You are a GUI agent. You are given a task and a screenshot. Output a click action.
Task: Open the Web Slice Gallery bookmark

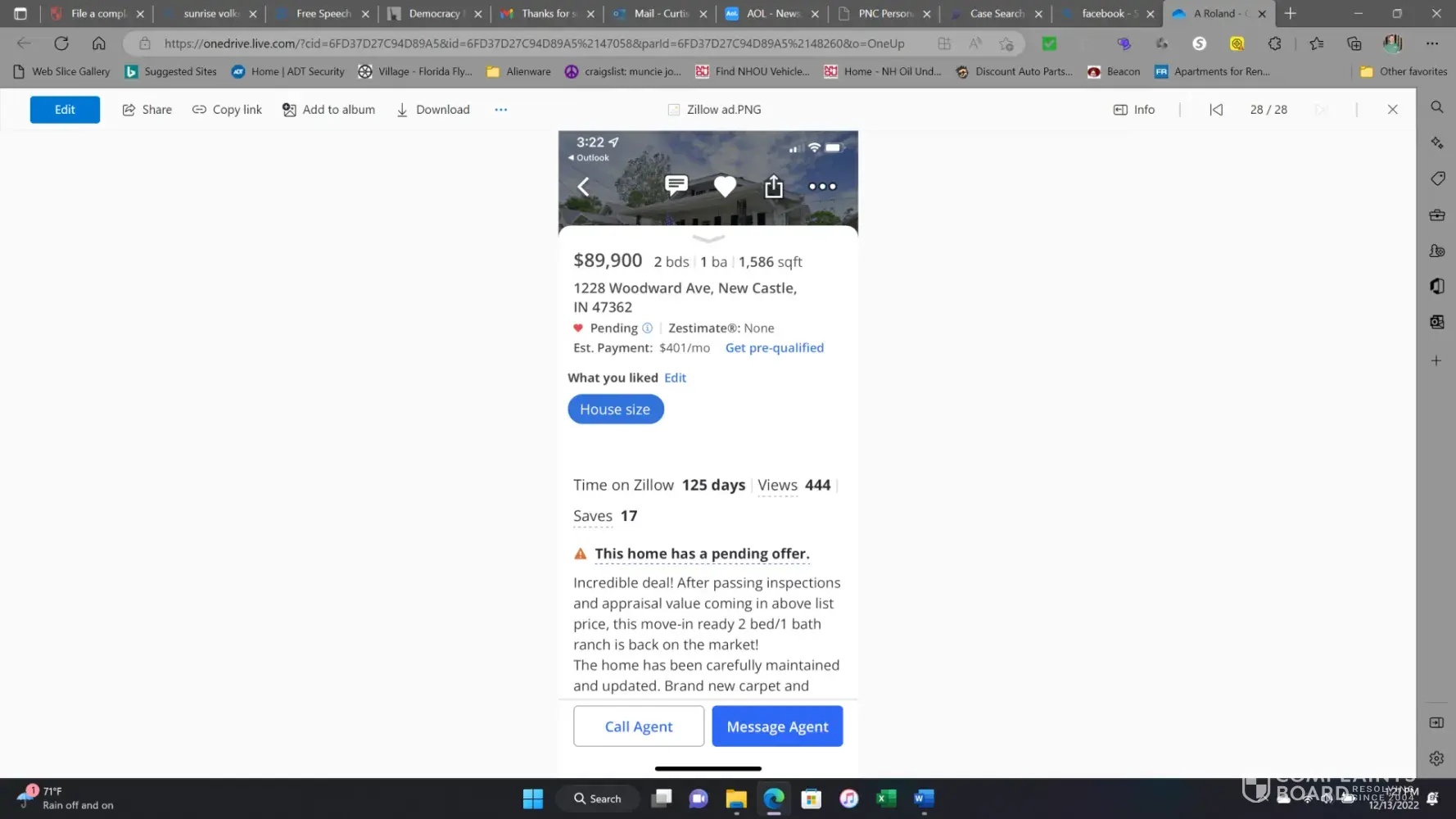[62, 72]
